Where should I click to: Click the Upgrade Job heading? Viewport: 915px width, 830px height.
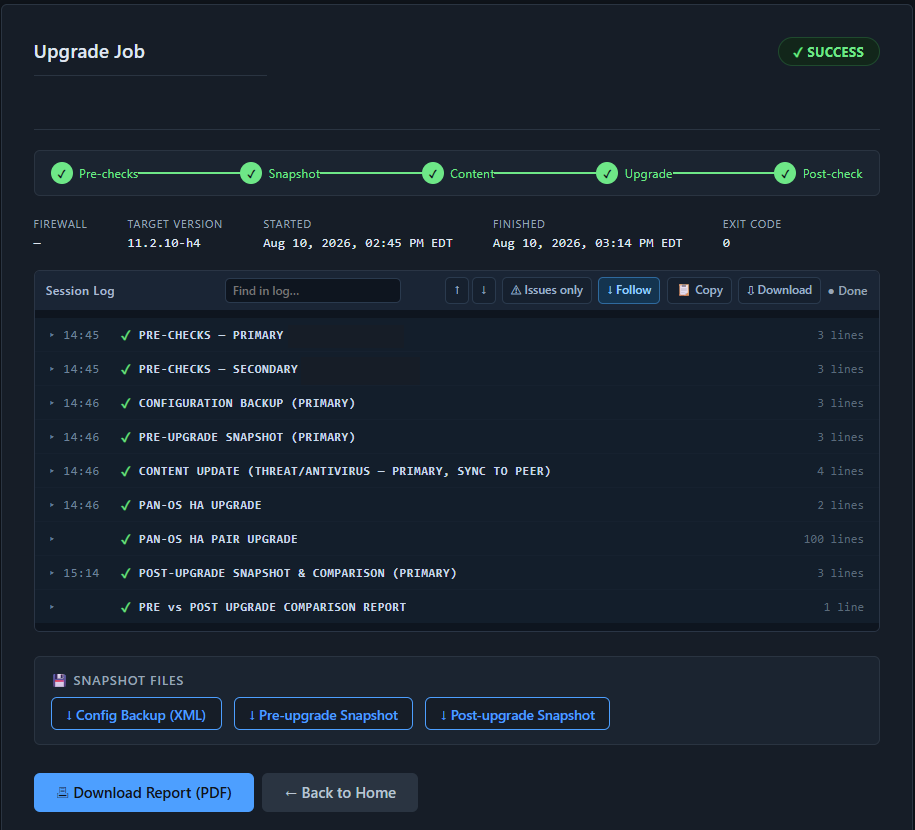point(89,52)
